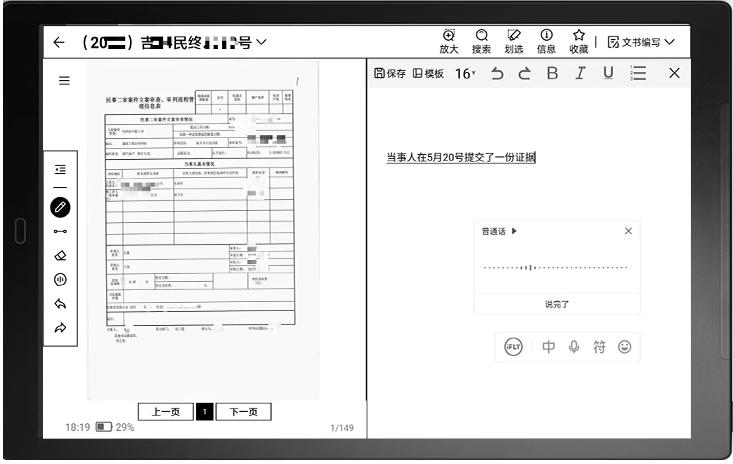Screen dimensions: 733x464
Task: Click the 下一页 next page button
Action: [244, 413]
